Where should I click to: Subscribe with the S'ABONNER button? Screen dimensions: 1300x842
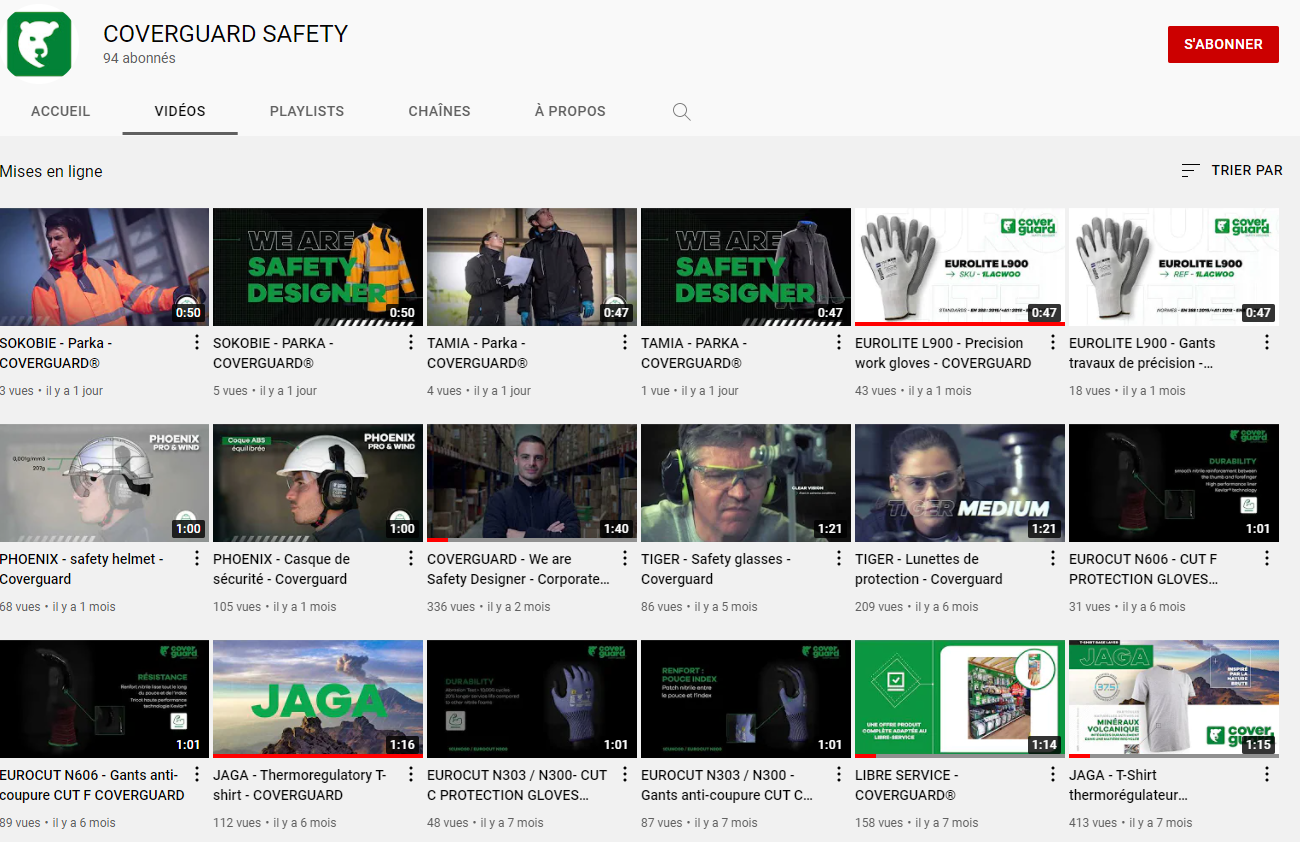click(x=1223, y=44)
